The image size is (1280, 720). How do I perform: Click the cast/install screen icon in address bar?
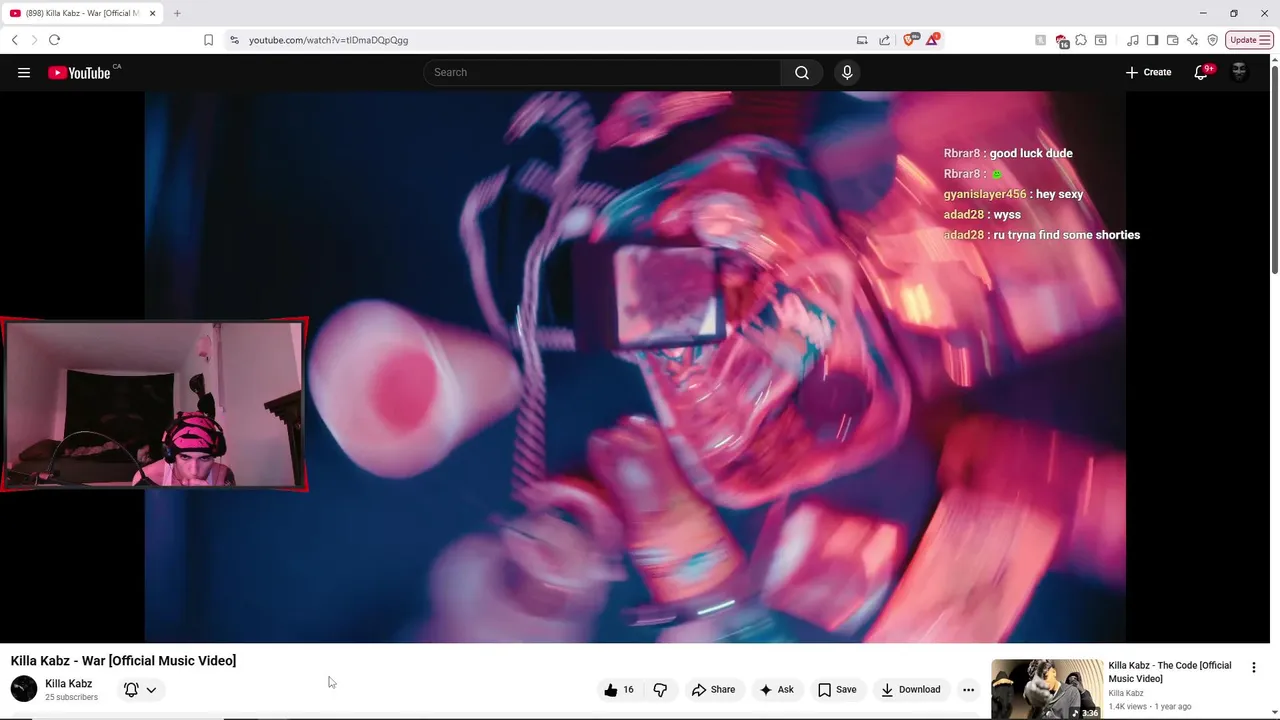click(862, 40)
